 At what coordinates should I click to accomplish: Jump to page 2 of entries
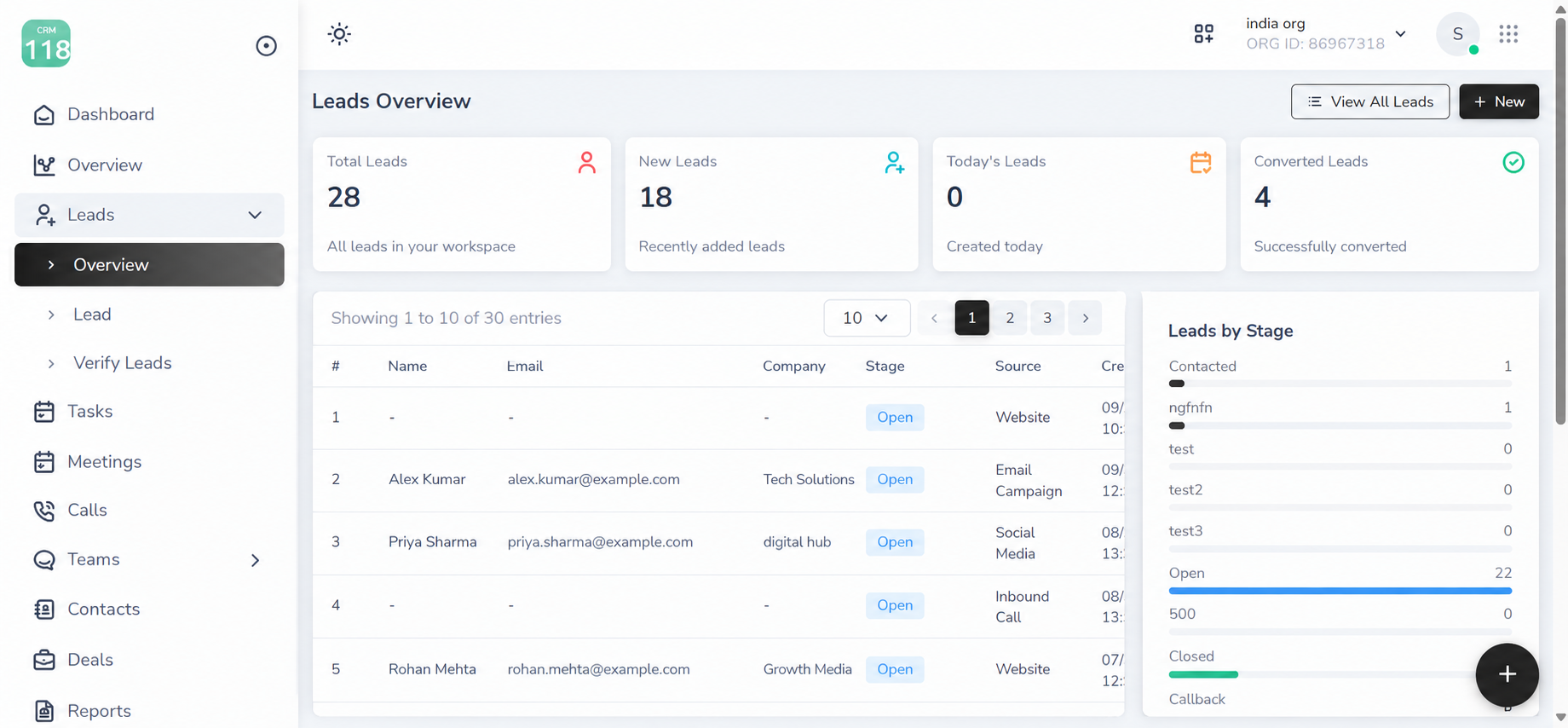[1010, 318]
